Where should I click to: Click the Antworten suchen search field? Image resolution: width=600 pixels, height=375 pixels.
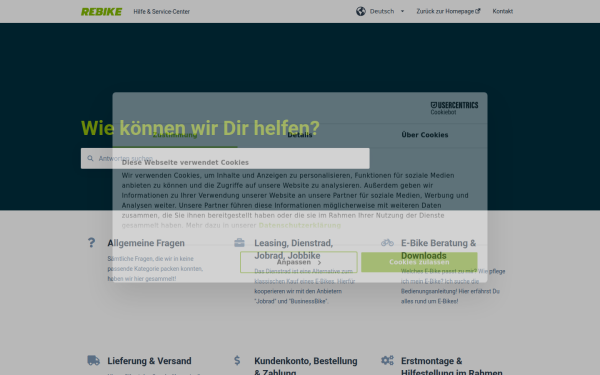225,158
